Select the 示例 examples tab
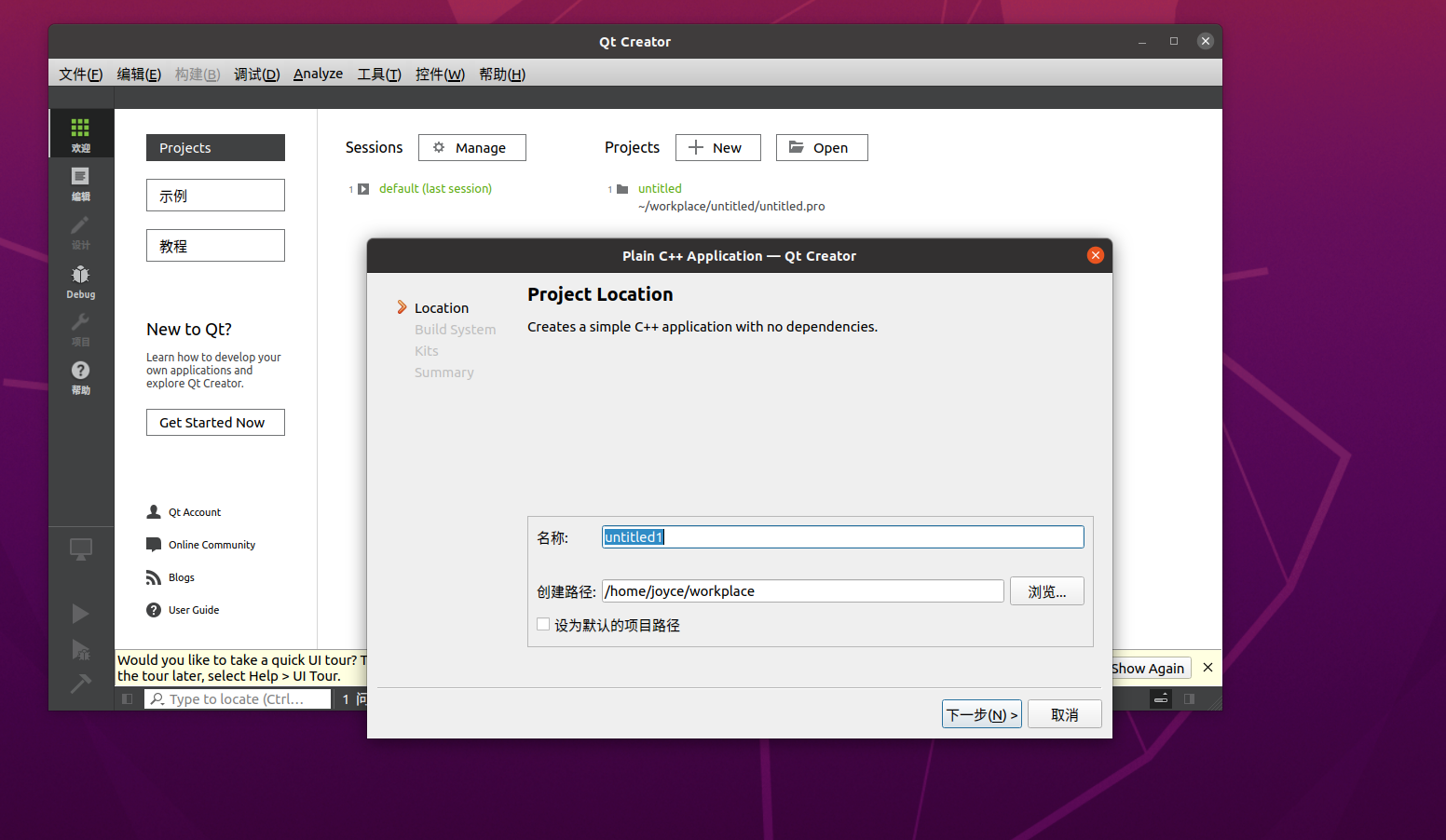The image size is (1446, 840). coord(215,196)
